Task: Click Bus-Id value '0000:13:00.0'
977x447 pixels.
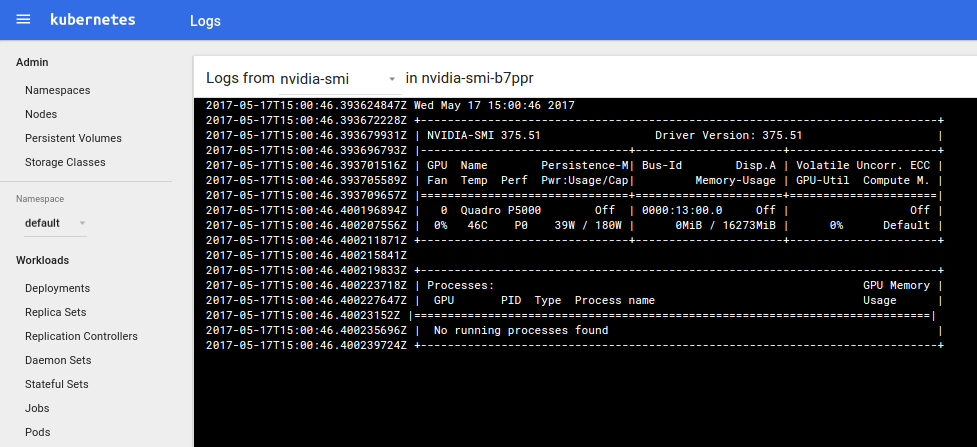Action: pyautogui.click(x=682, y=210)
